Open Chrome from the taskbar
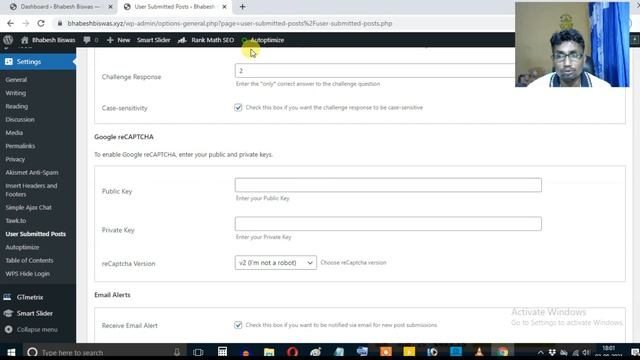This screenshot has width=640, height=360. click(x=503, y=351)
